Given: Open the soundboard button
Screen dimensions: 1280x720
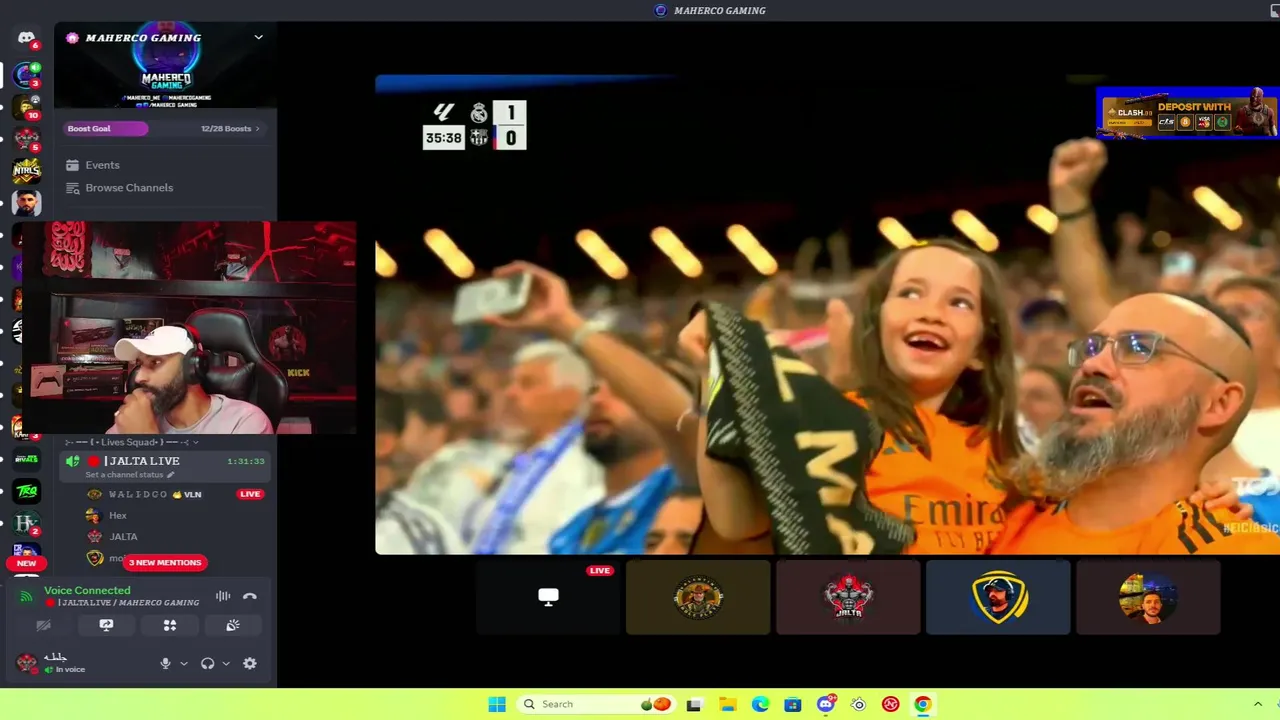Looking at the screenshot, I should point(233,625).
